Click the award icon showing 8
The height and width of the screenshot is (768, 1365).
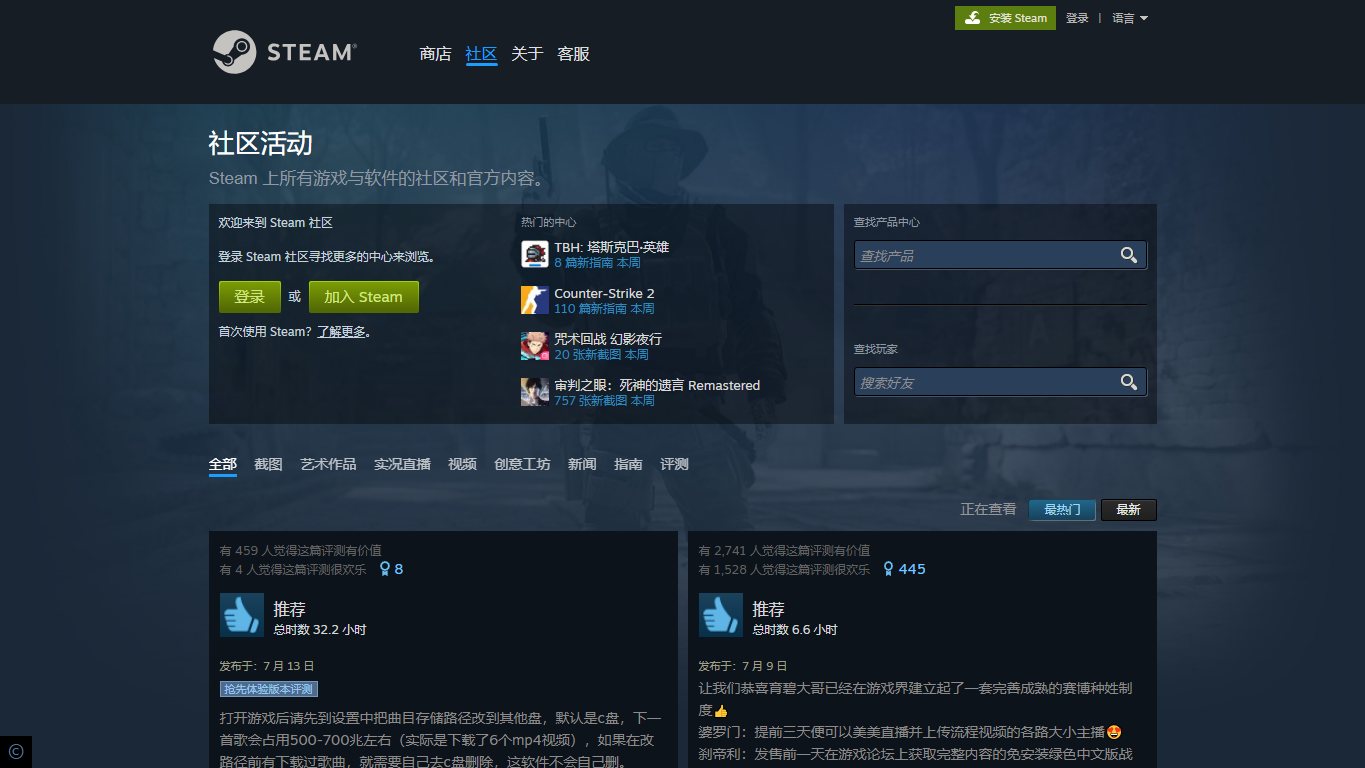coord(385,569)
